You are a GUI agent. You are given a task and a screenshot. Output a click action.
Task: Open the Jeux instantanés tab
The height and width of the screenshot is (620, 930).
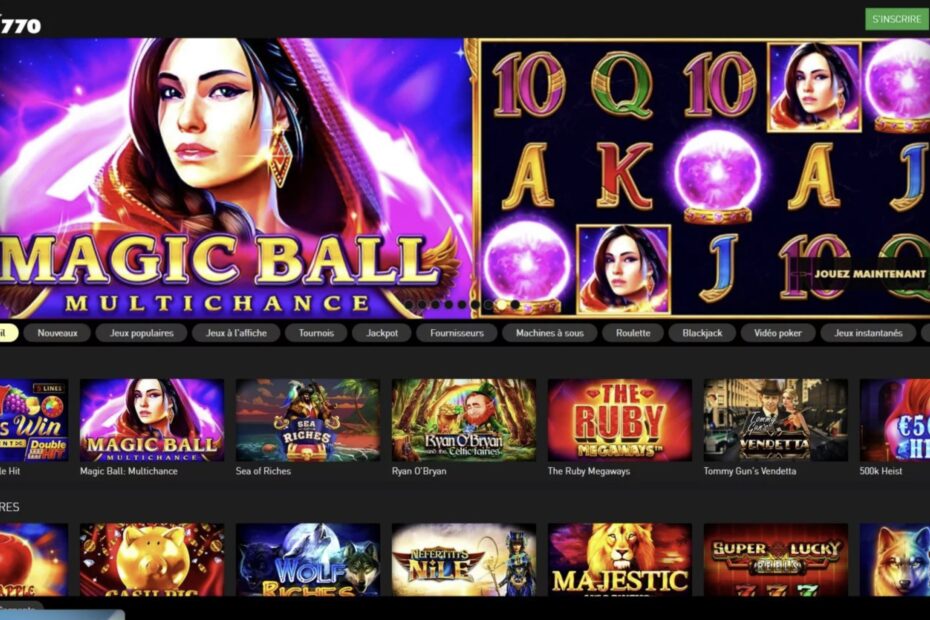pos(868,333)
